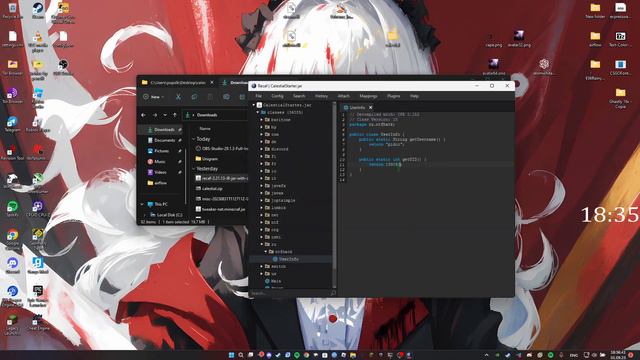Click the Paste icon in Explorer toolbar
This screenshot has width=640, height=360.
pos(210,97)
